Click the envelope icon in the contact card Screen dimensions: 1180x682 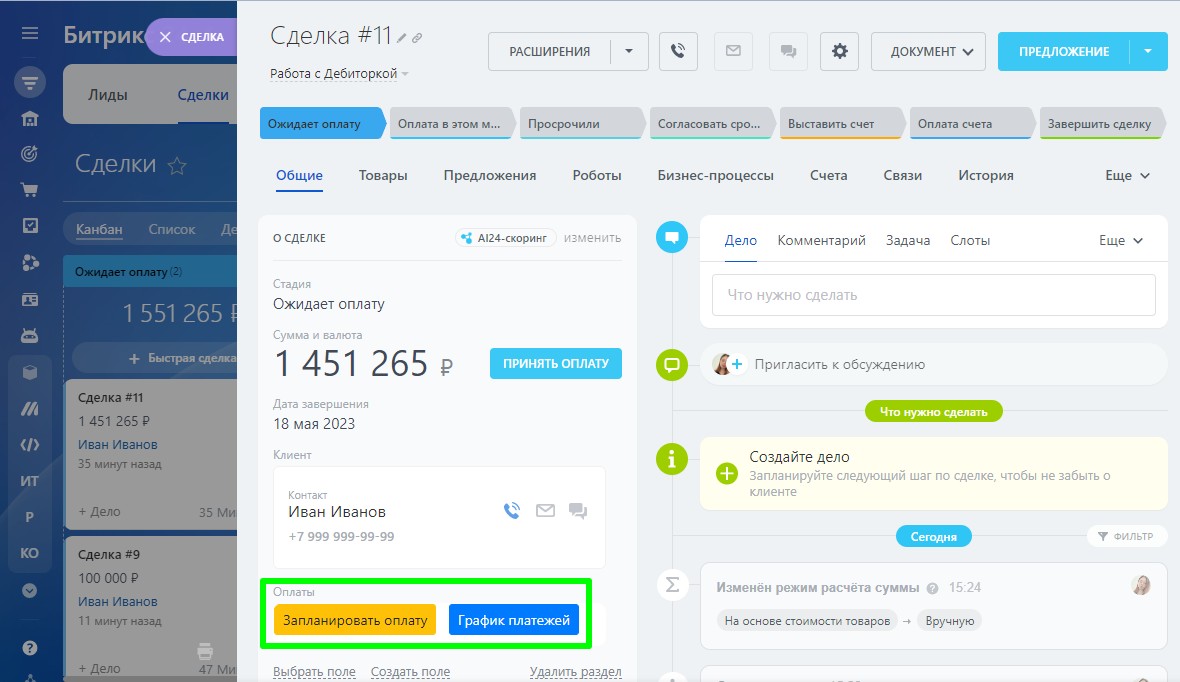tap(545, 511)
